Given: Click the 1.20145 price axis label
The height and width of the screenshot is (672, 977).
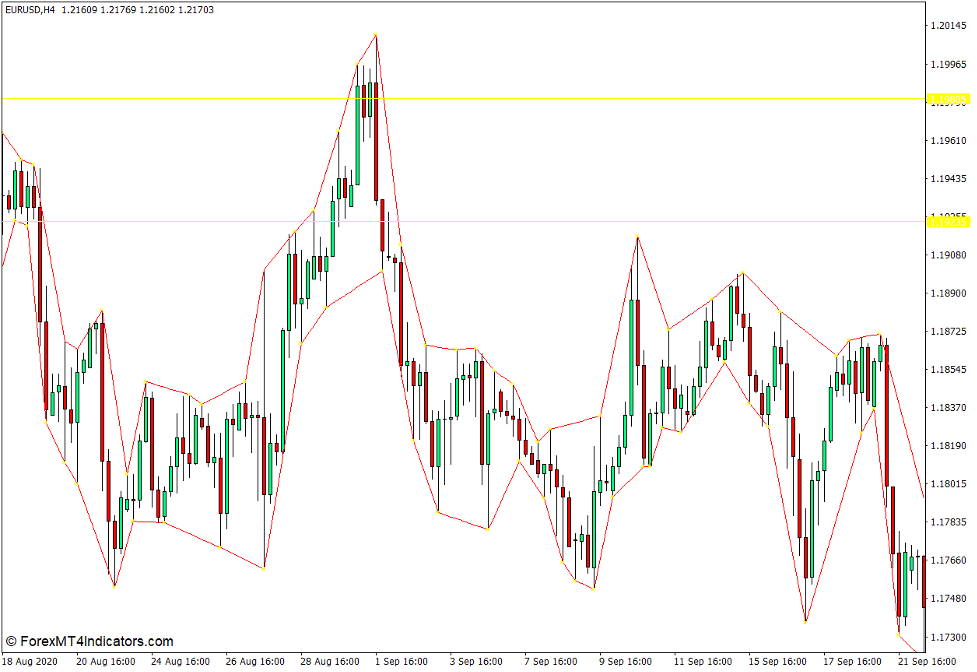Looking at the screenshot, I should pos(949,26).
